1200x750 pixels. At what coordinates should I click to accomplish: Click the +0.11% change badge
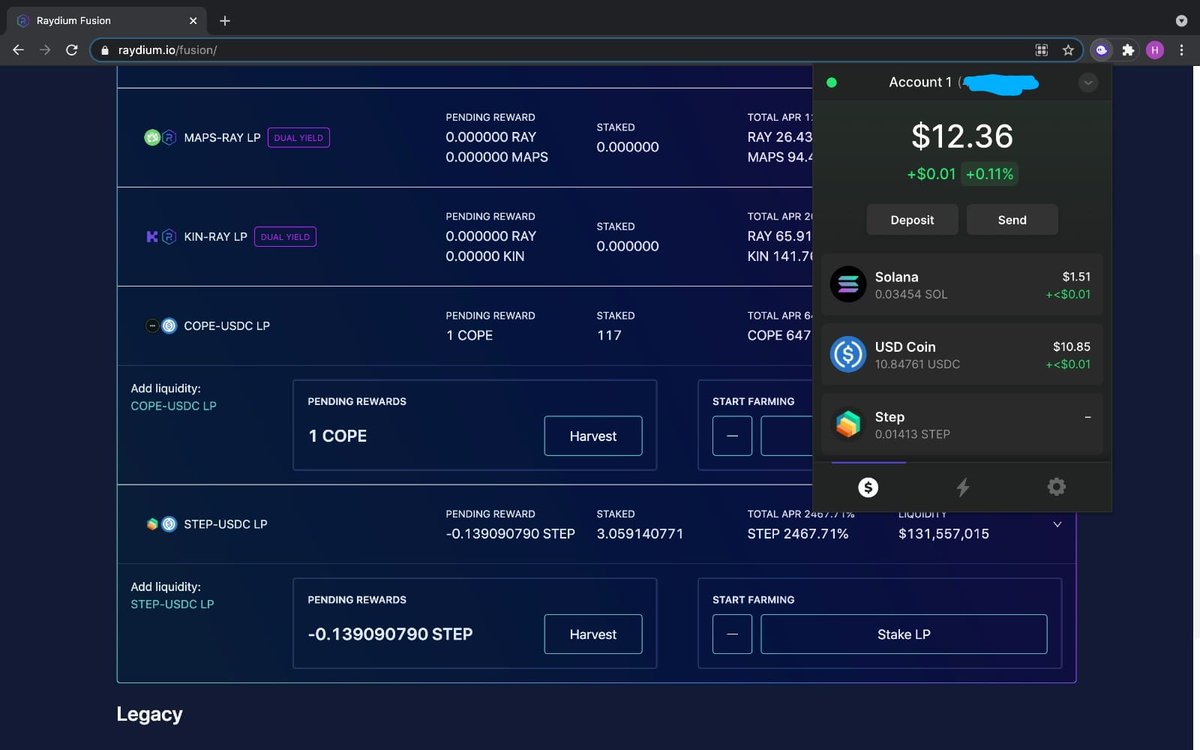click(x=990, y=174)
